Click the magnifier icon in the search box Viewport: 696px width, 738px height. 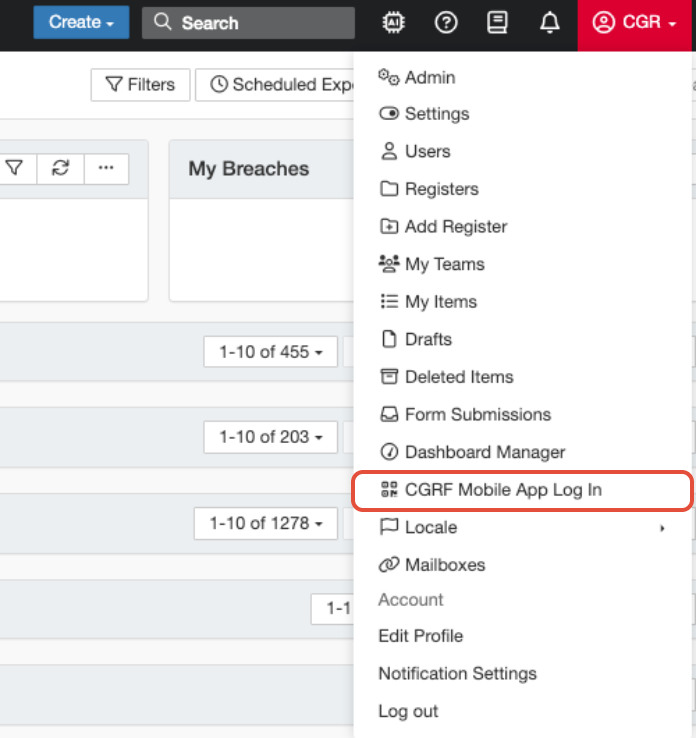coord(163,22)
